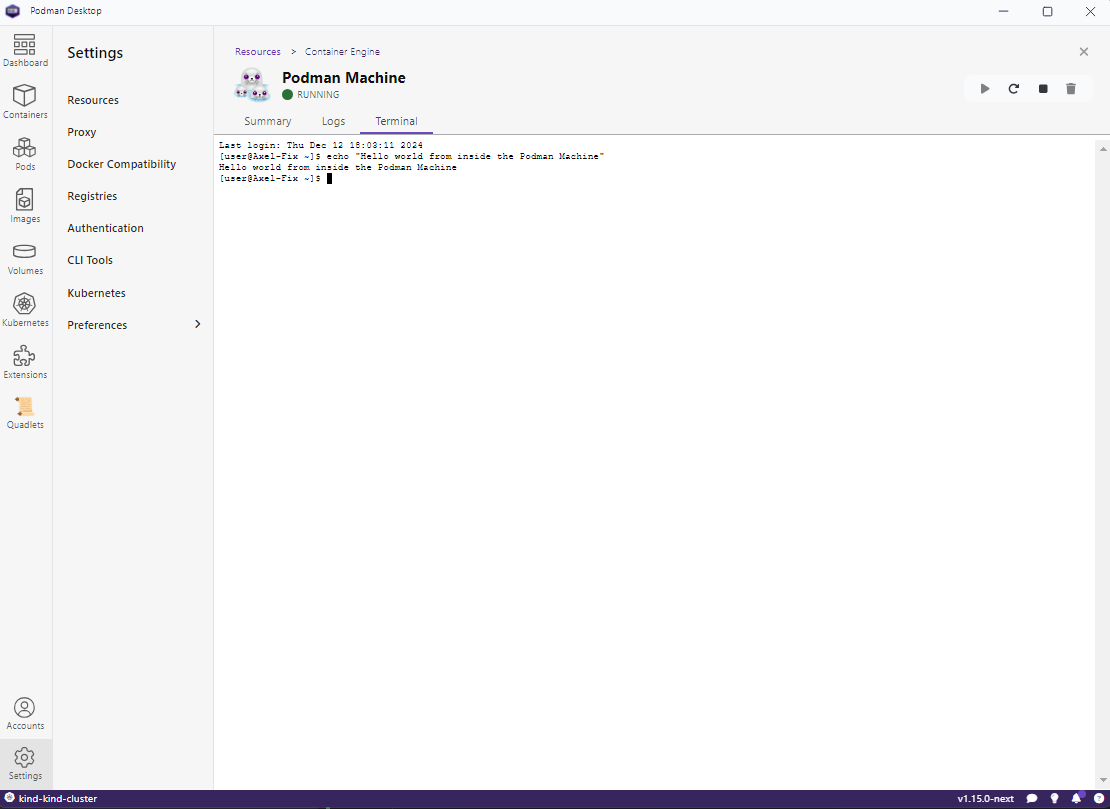Open the Volumes section
Viewport: 1110px width, 809px height.
tap(25, 257)
